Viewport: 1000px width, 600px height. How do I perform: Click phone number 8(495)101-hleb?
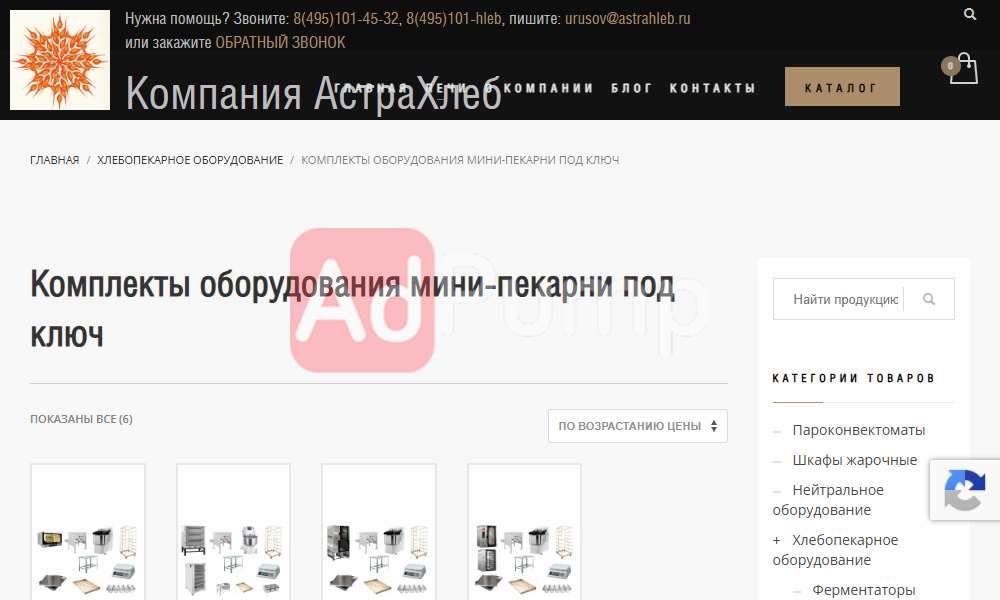[x=454, y=18]
